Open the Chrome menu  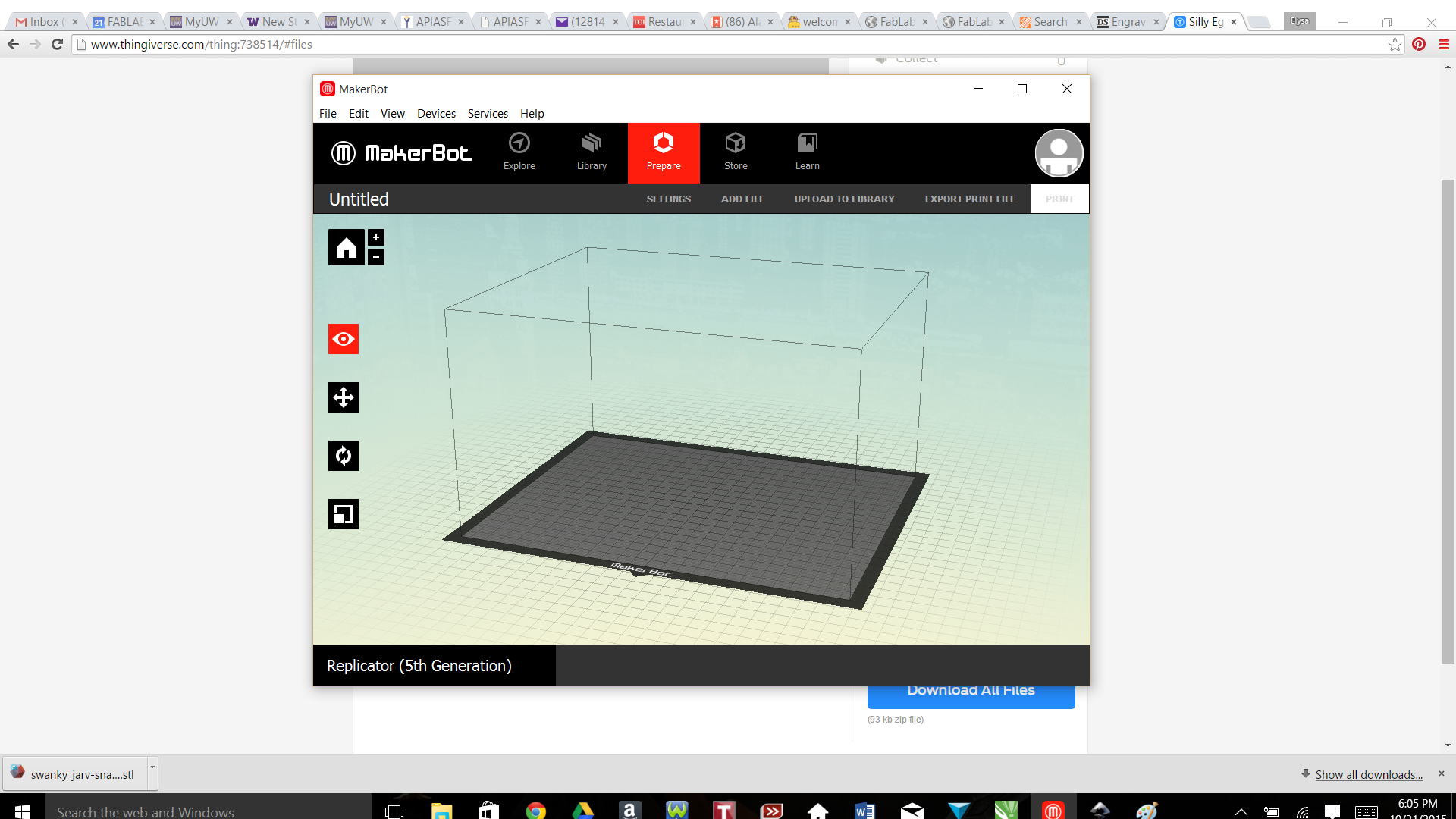click(x=1443, y=44)
